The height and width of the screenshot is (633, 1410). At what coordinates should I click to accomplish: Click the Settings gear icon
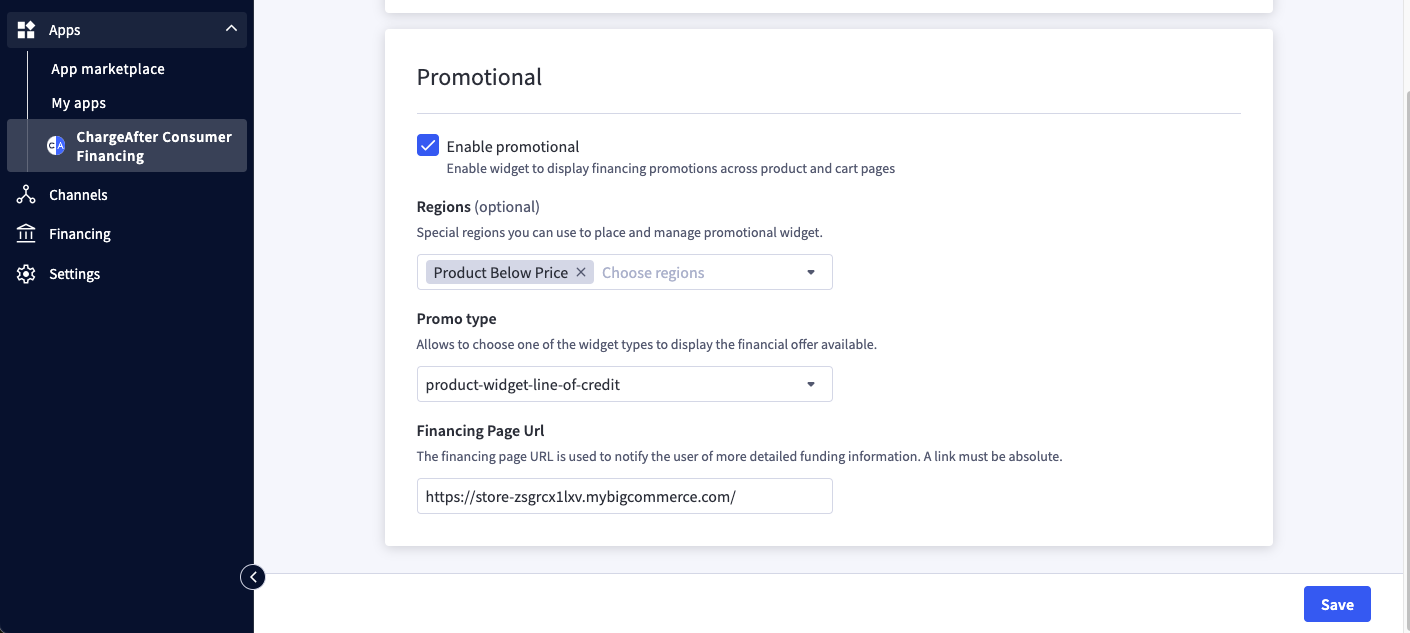tap(27, 274)
